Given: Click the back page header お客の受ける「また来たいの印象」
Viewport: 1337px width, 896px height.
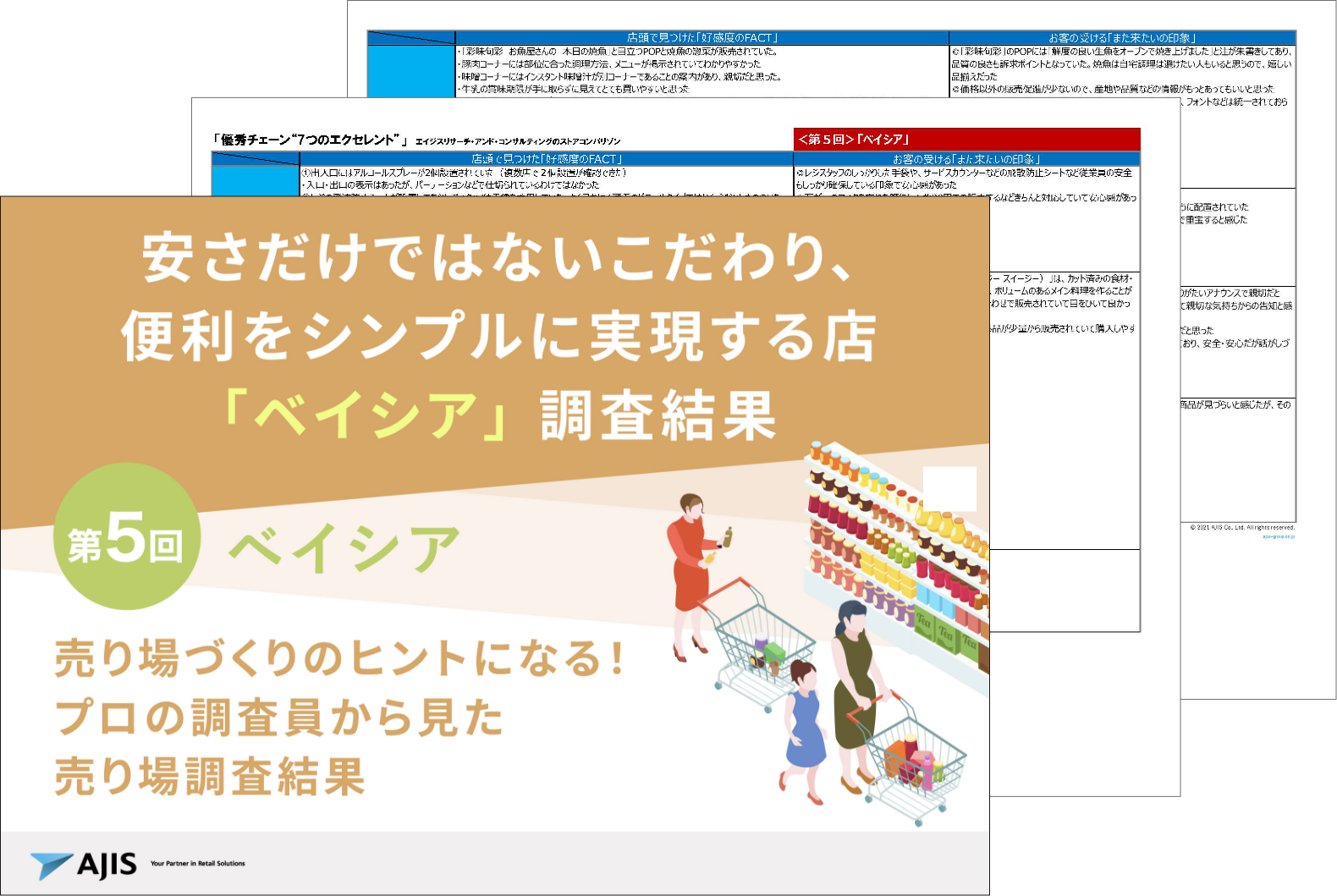Looking at the screenshot, I should coord(1122,38).
